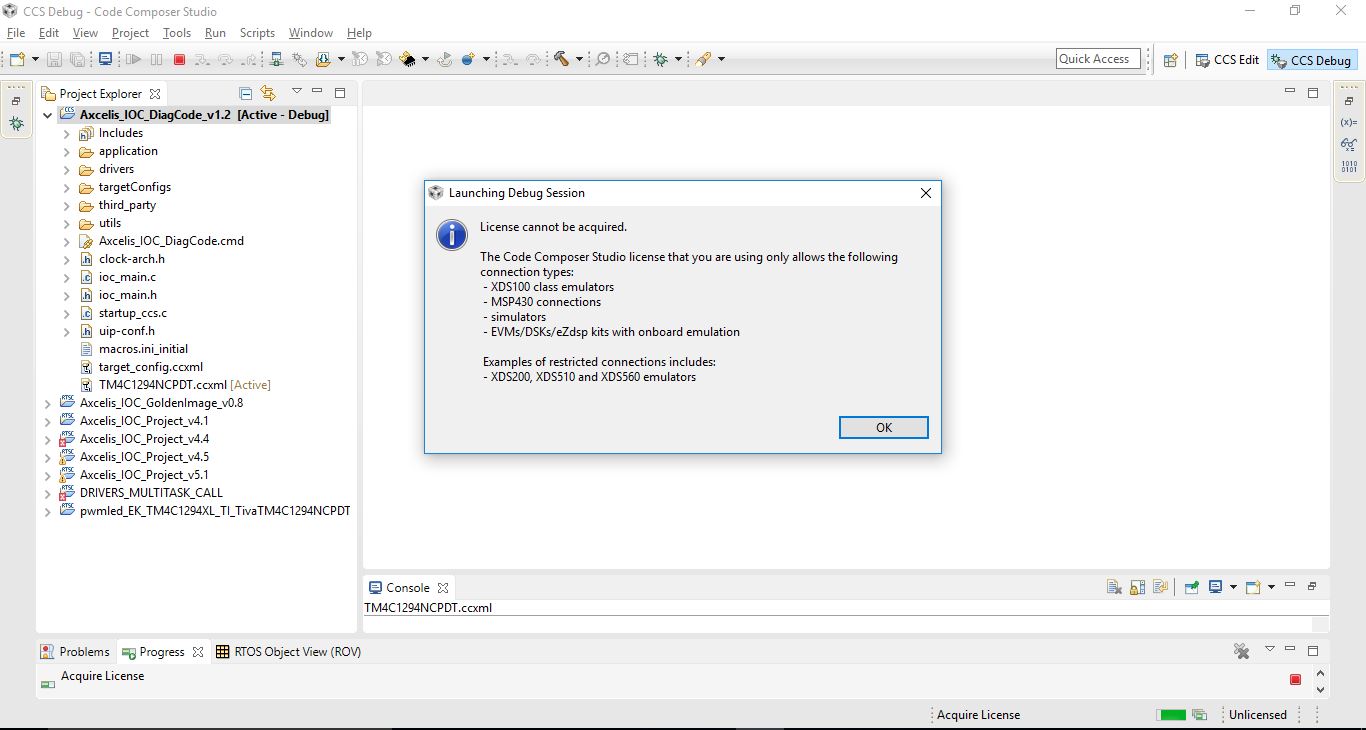Switch to the Problems tab
Image resolution: width=1366 pixels, height=730 pixels.
75,652
